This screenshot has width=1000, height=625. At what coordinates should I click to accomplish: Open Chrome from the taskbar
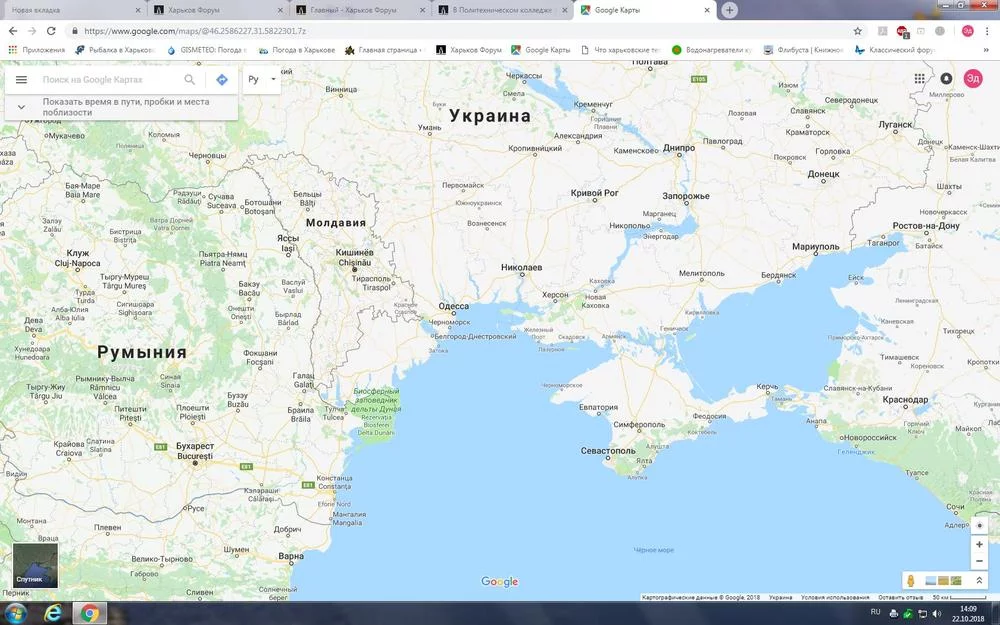pyautogui.click(x=90, y=613)
